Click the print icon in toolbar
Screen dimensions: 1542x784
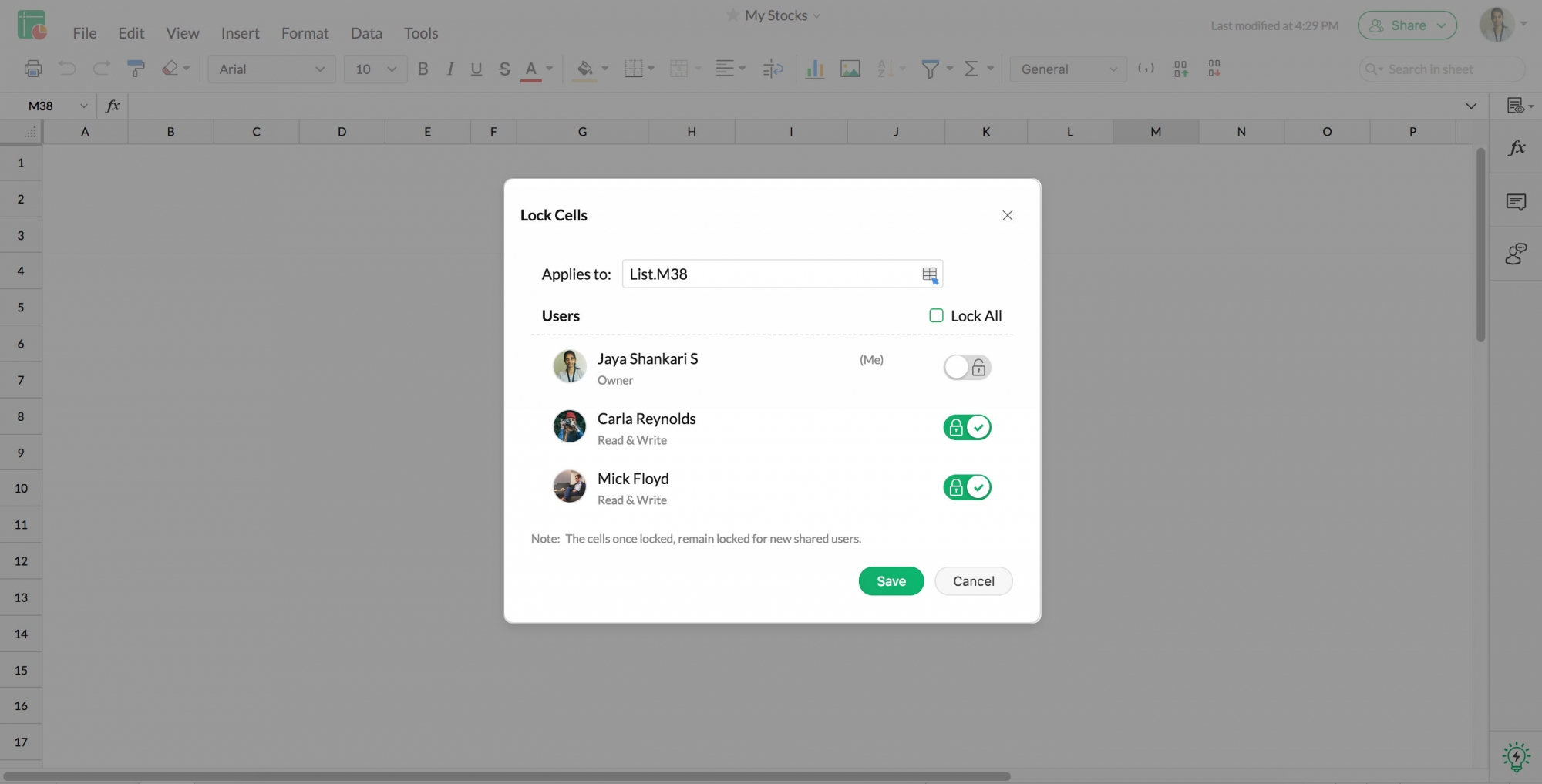tap(33, 69)
